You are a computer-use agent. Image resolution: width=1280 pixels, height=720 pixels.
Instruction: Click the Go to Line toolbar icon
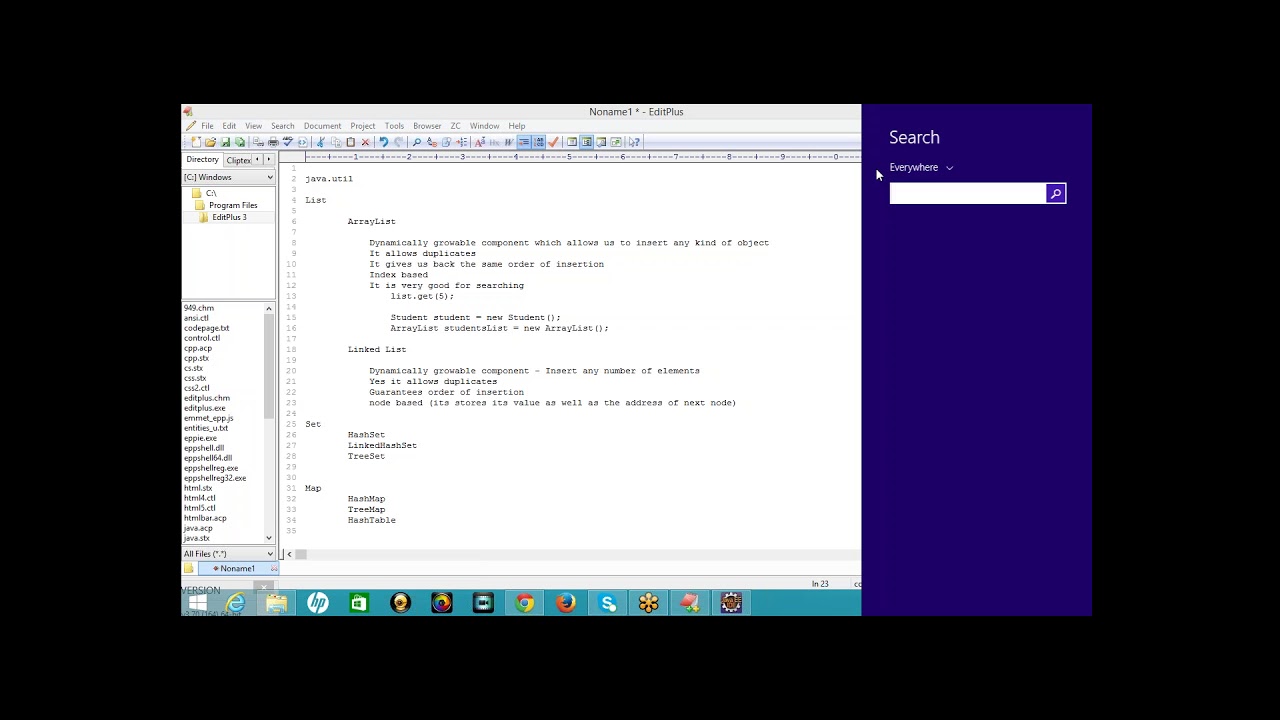[x=460, y=142]
